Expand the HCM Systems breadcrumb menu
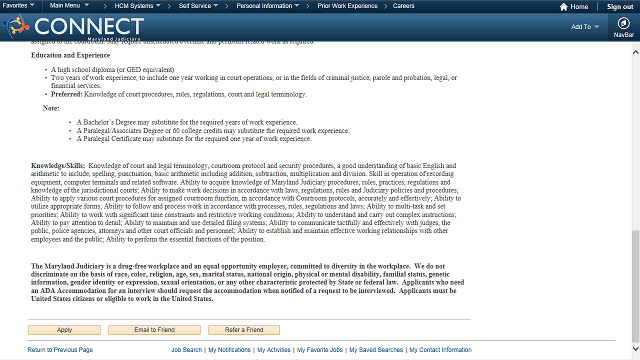Image resolution: width=640 pixels, height=360 pixels. (137, 6)
